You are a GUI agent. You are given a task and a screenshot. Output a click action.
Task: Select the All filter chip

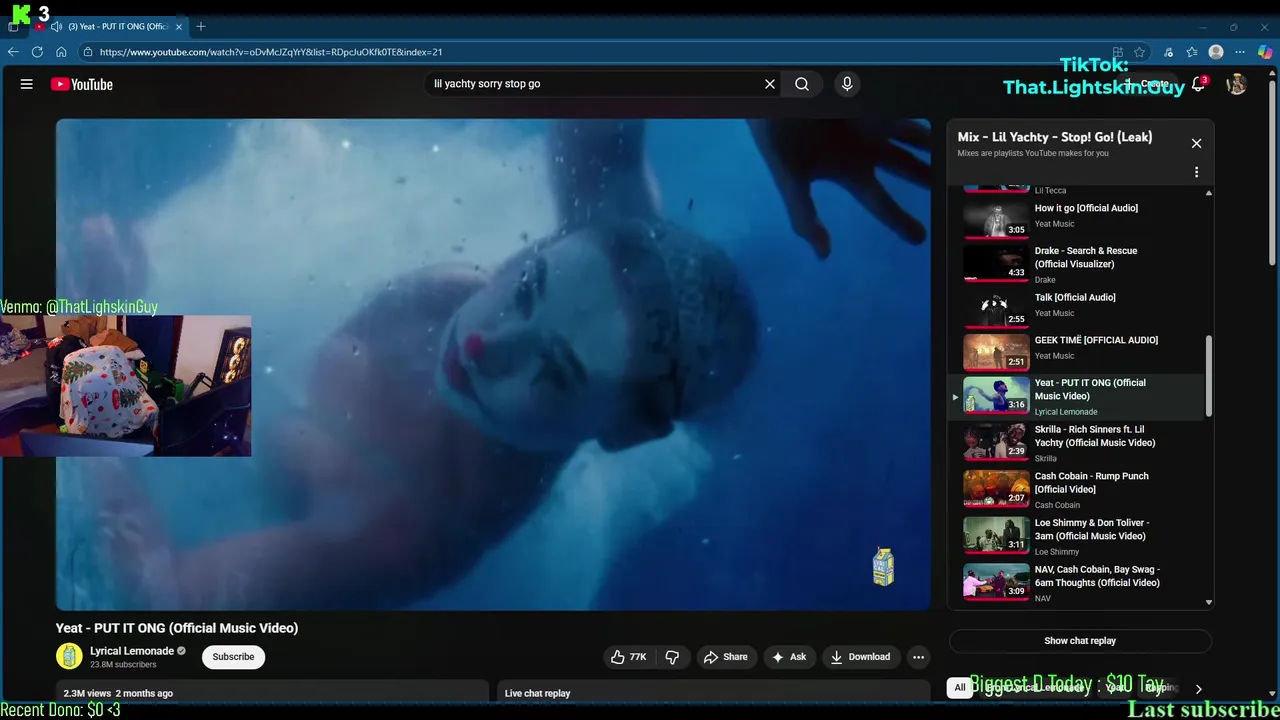[x=960, y=688]
